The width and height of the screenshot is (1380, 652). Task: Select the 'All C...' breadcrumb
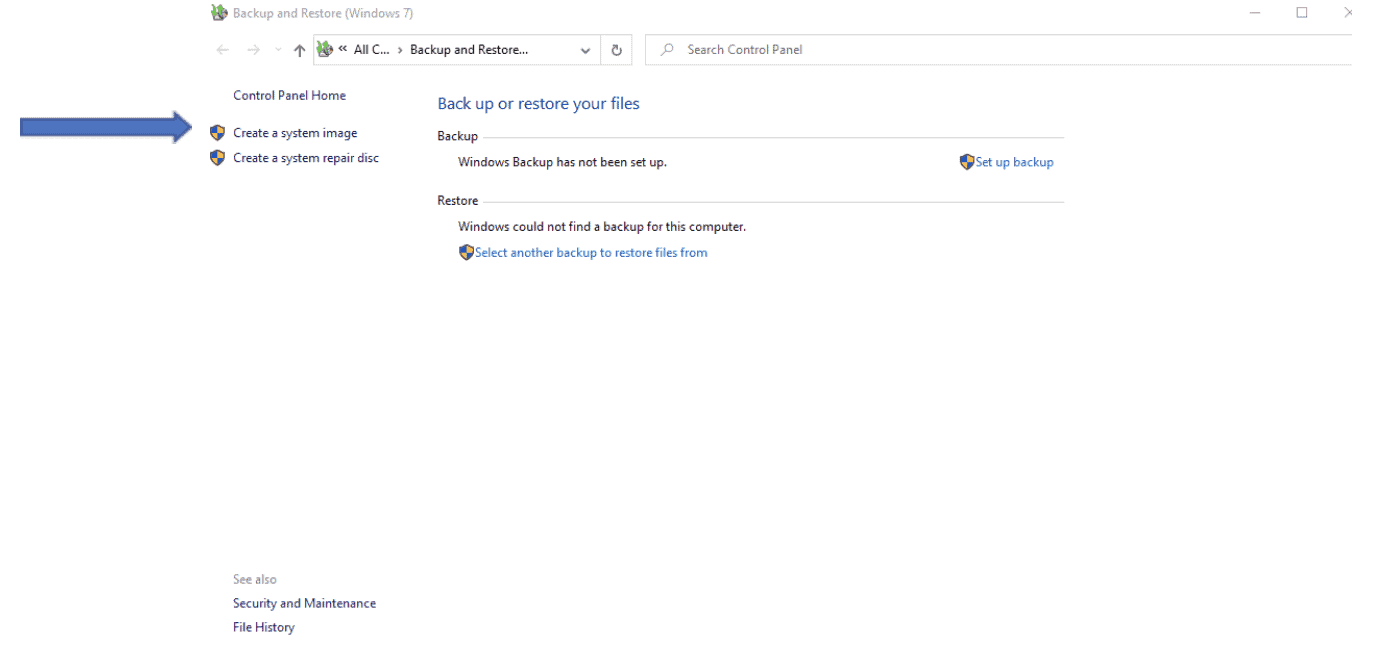(x=372, y=50)
